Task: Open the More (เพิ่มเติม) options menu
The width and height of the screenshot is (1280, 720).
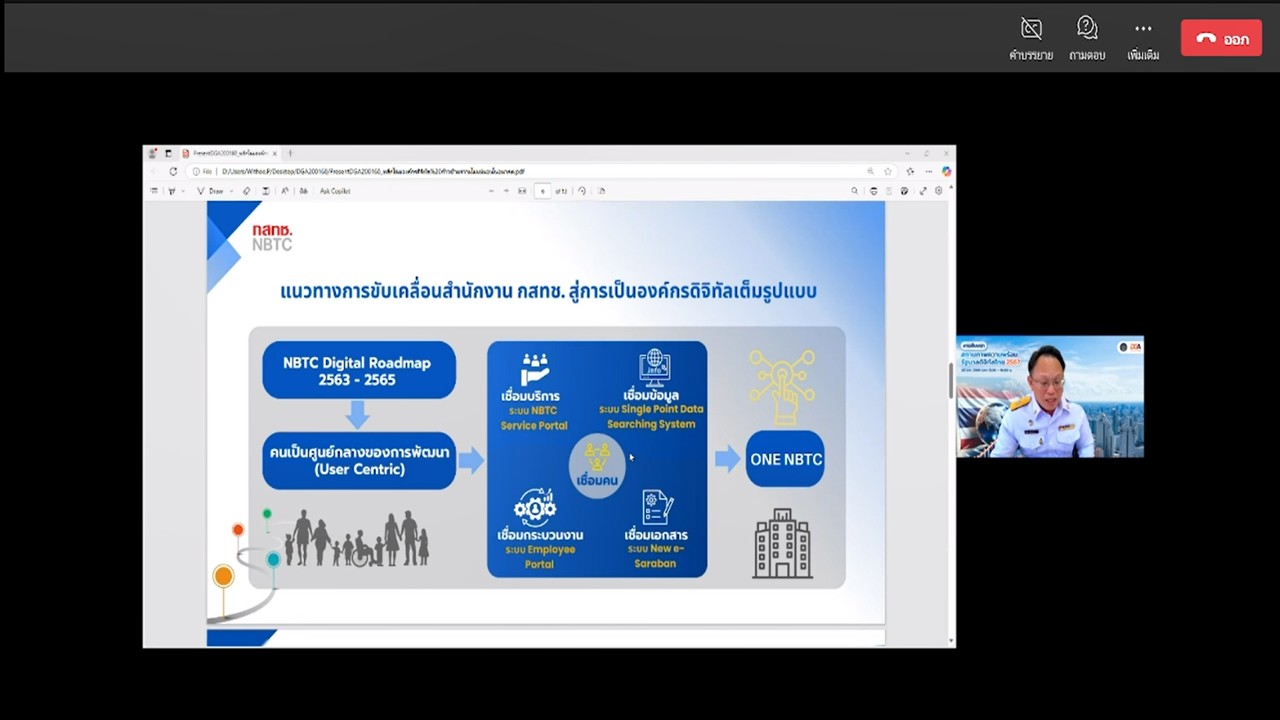Action: click(1143, 38)
